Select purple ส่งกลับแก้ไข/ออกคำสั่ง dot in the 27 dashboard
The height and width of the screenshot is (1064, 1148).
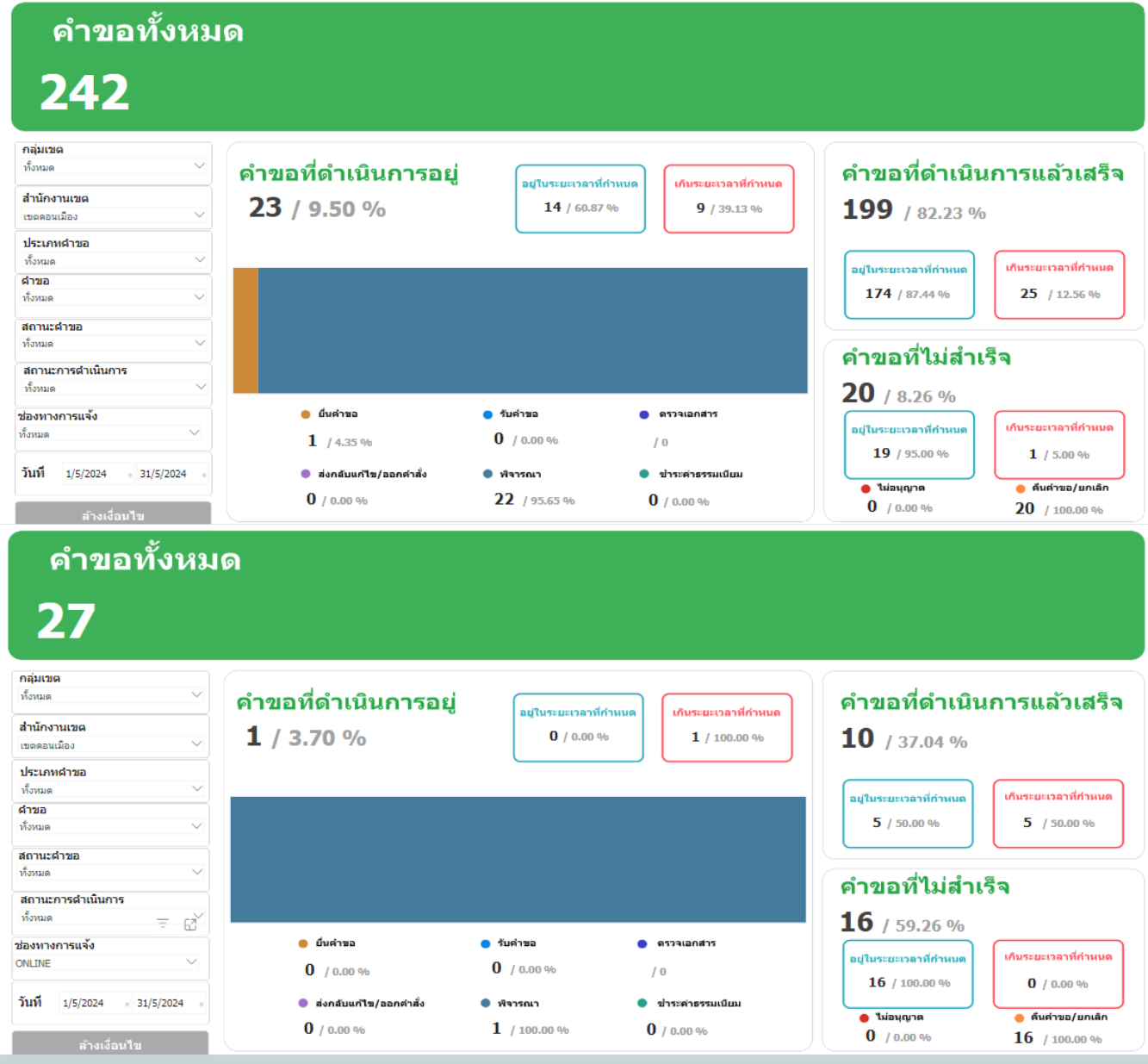click(303, 1003)
